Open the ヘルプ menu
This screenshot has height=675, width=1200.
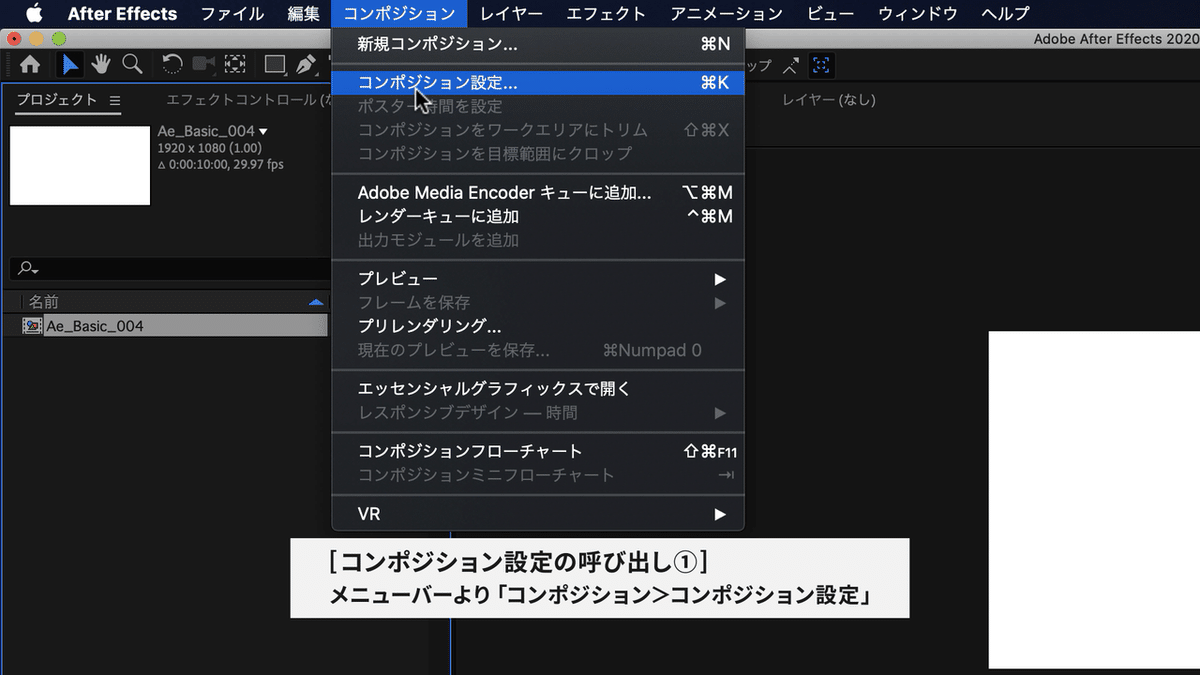(1005, 14)
